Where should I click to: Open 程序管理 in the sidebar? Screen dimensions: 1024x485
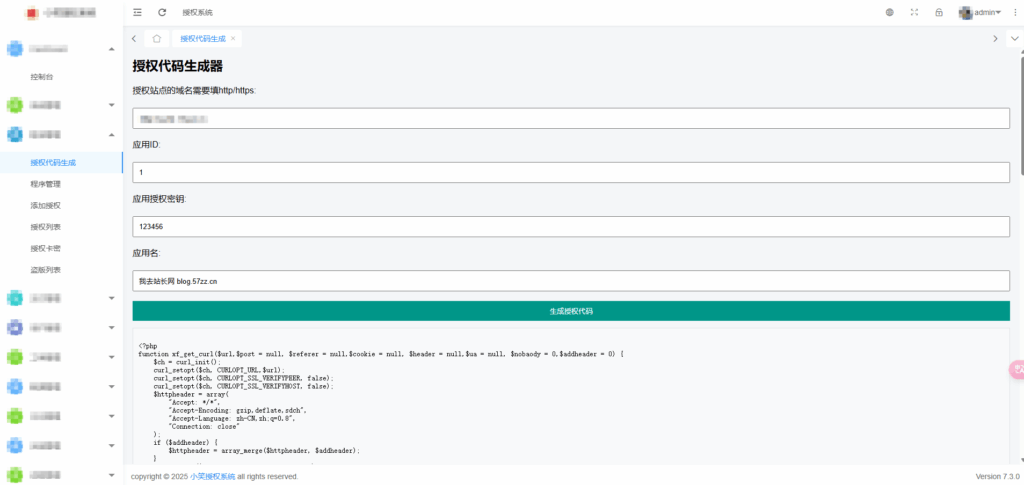pyautogui.click(x=46, y=184)
